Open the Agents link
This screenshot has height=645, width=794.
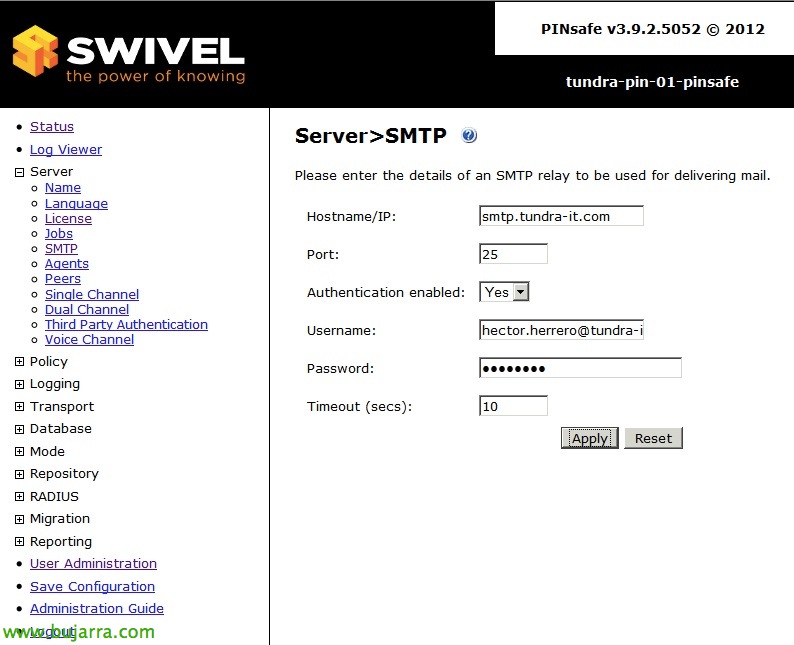point(67,264)
